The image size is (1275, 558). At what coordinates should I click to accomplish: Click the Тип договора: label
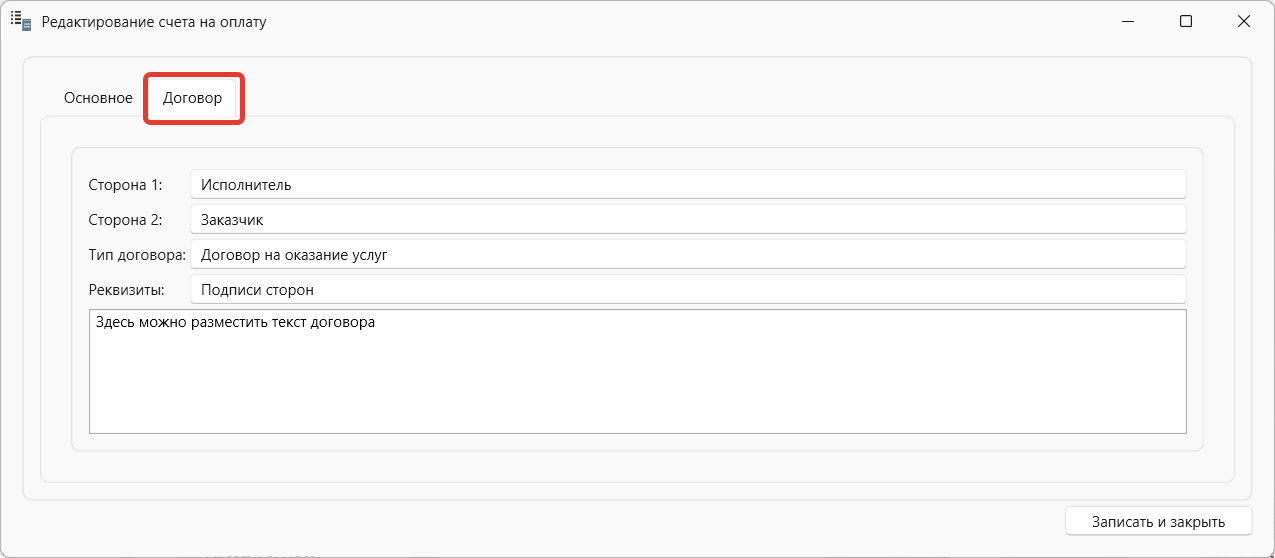click(x=137, y=255)
